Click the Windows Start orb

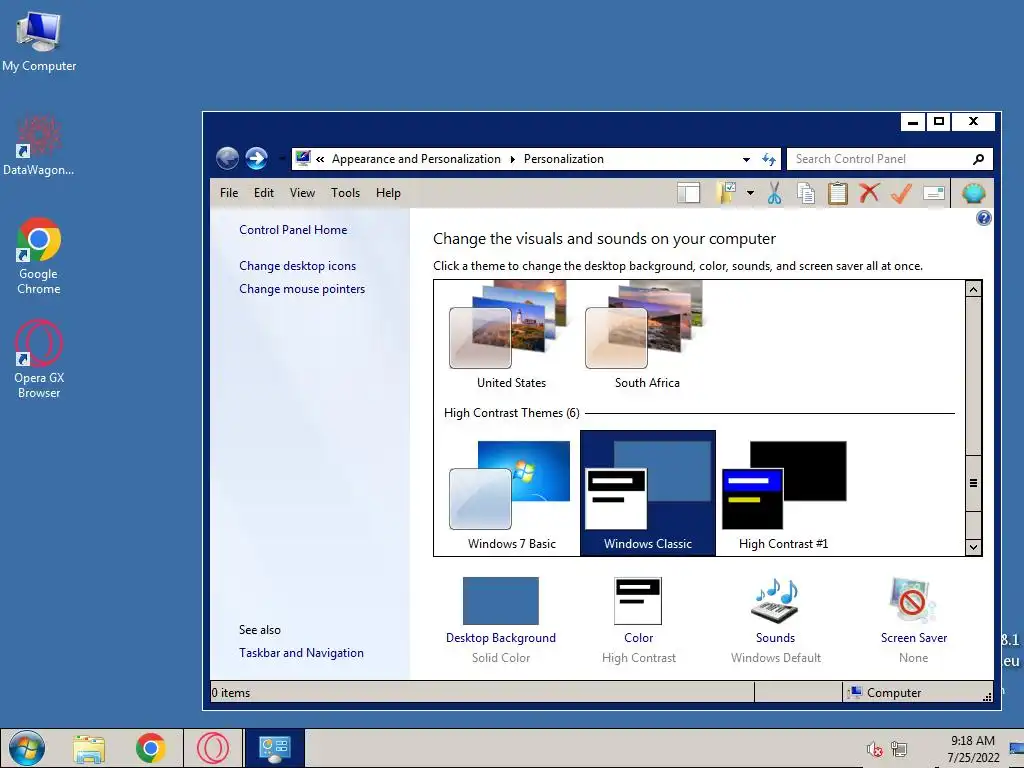[x=27, y=748]
